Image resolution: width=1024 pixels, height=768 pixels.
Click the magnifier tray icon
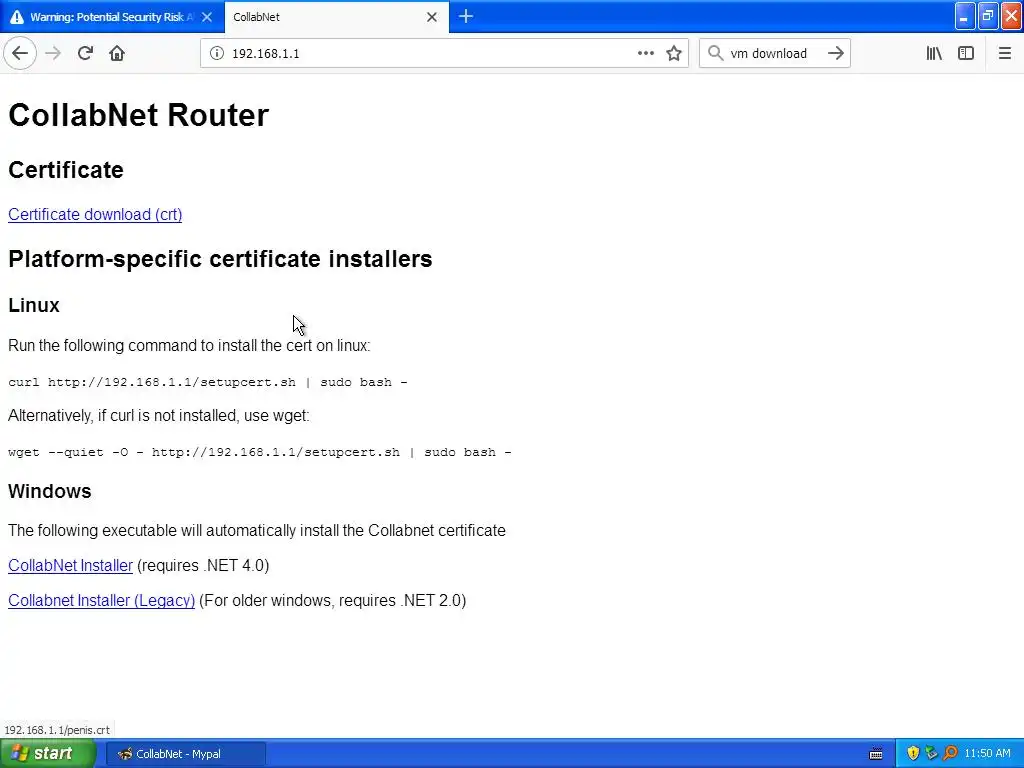click(x=950, y=754)
